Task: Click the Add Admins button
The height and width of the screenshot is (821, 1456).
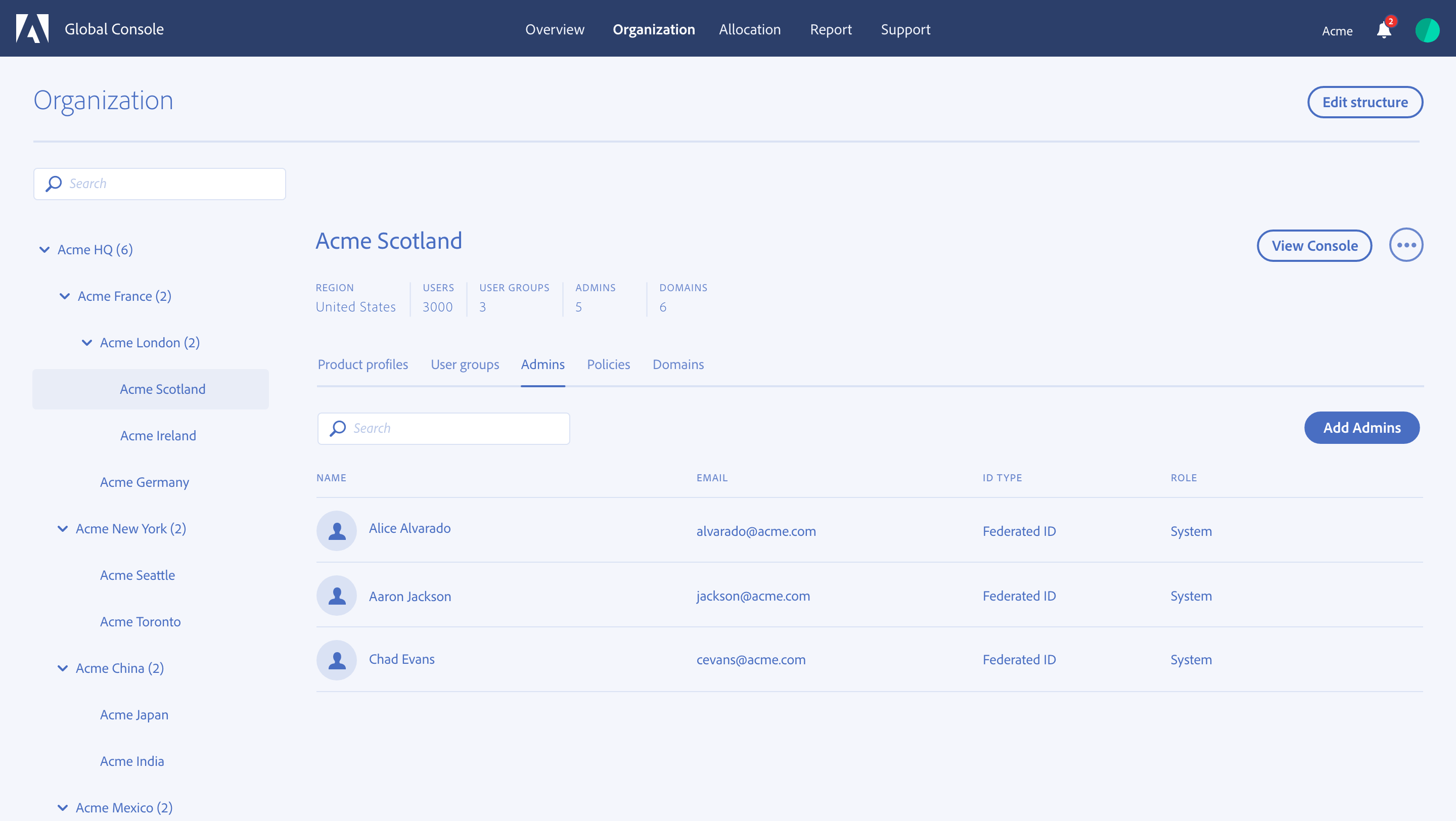Action: [1361, 428]
